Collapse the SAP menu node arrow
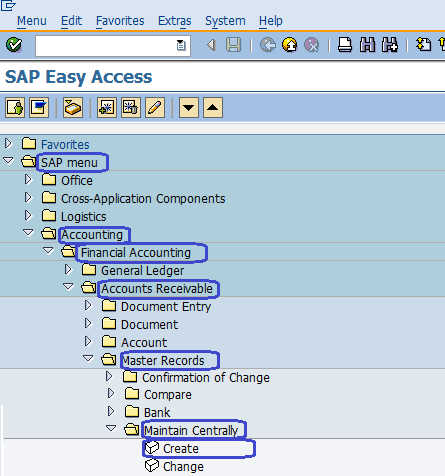This screenshot has width=445, height=476. pyautogui.click(x=8, y=161)
